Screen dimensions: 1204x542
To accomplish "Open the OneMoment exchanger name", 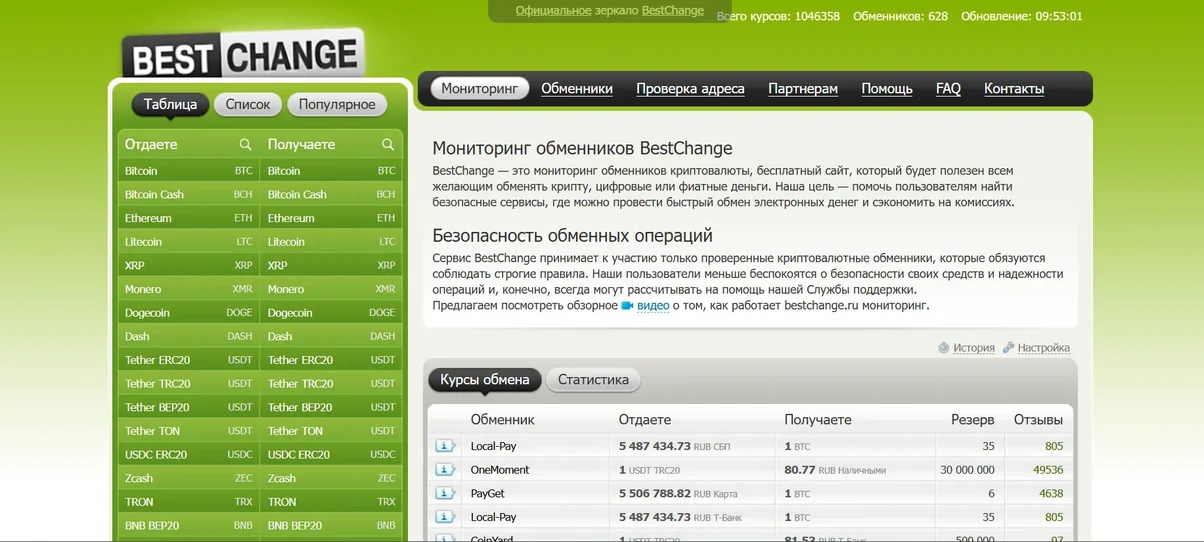I will [500, 470].
